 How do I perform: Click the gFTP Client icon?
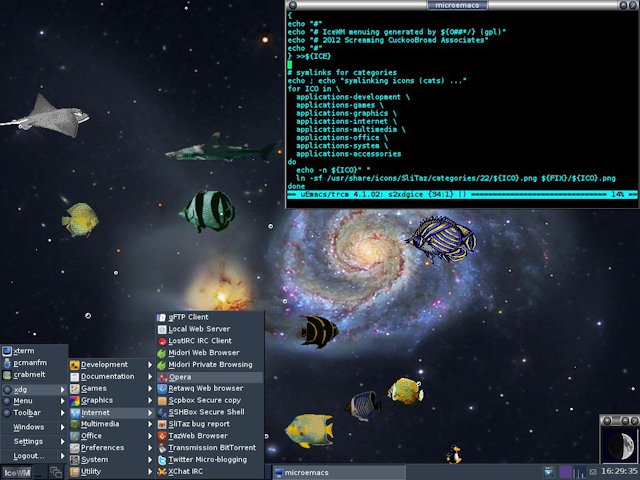click(162, 317)
